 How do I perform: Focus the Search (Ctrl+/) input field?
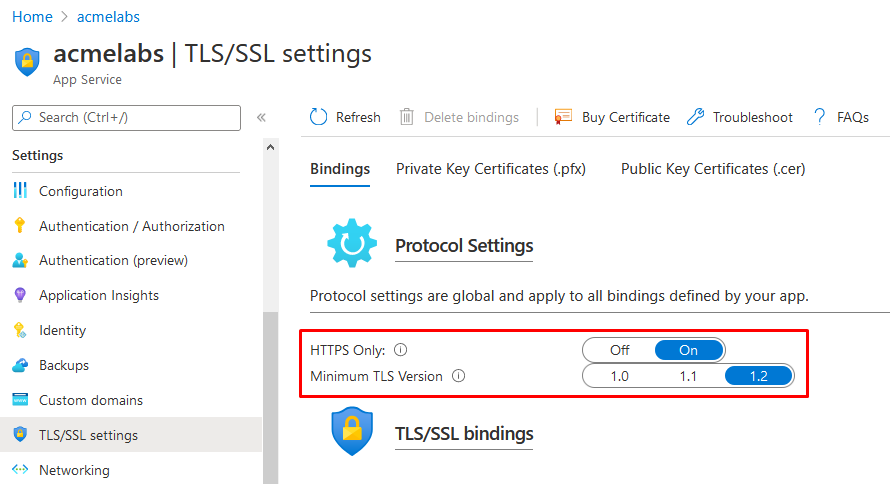tap(126, 117)
